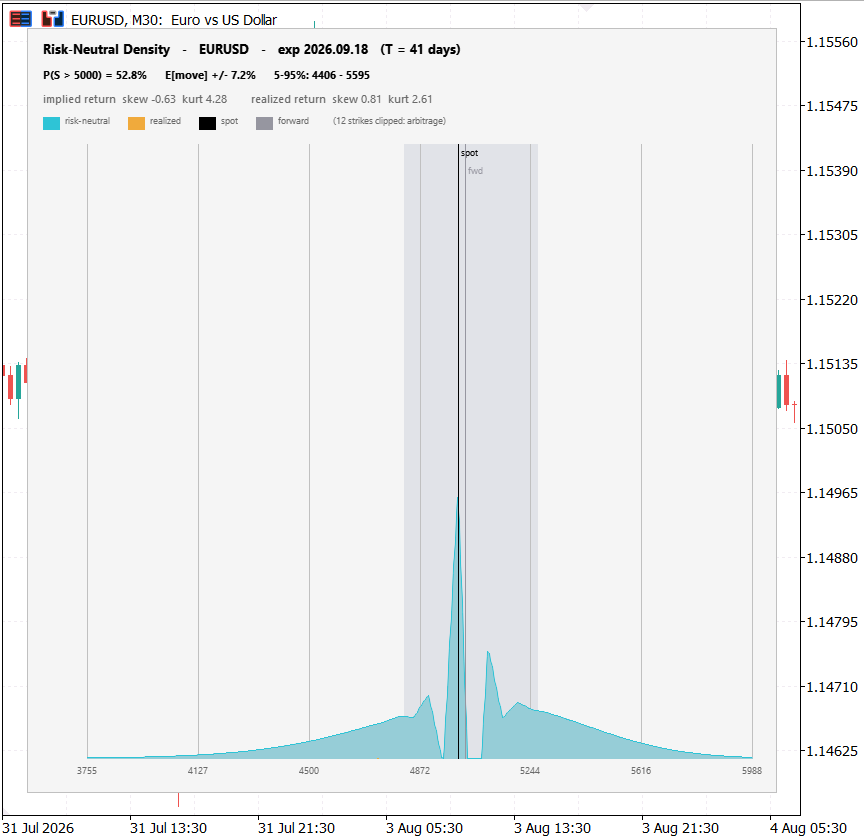Viewport: 864px width, 837px height.
Task: Click the chart title EURUSD, M30
Action: point(117,20)
